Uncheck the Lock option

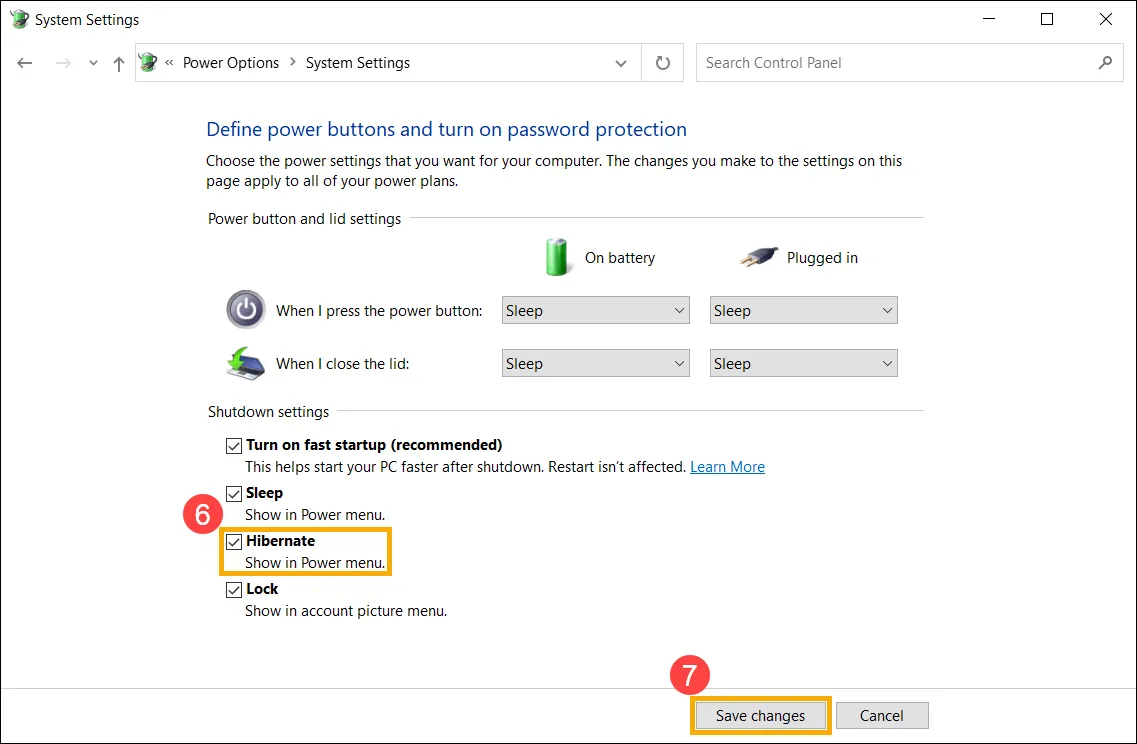point(233,589)
